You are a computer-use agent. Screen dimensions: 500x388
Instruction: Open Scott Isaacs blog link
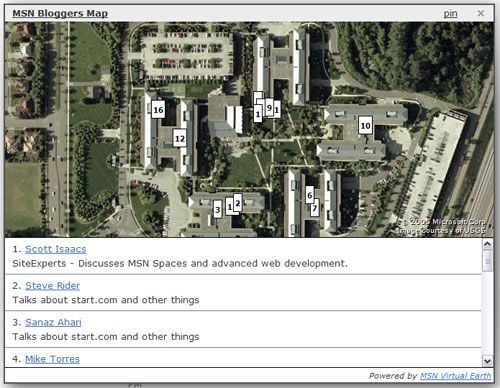click(x=56, y=249)
